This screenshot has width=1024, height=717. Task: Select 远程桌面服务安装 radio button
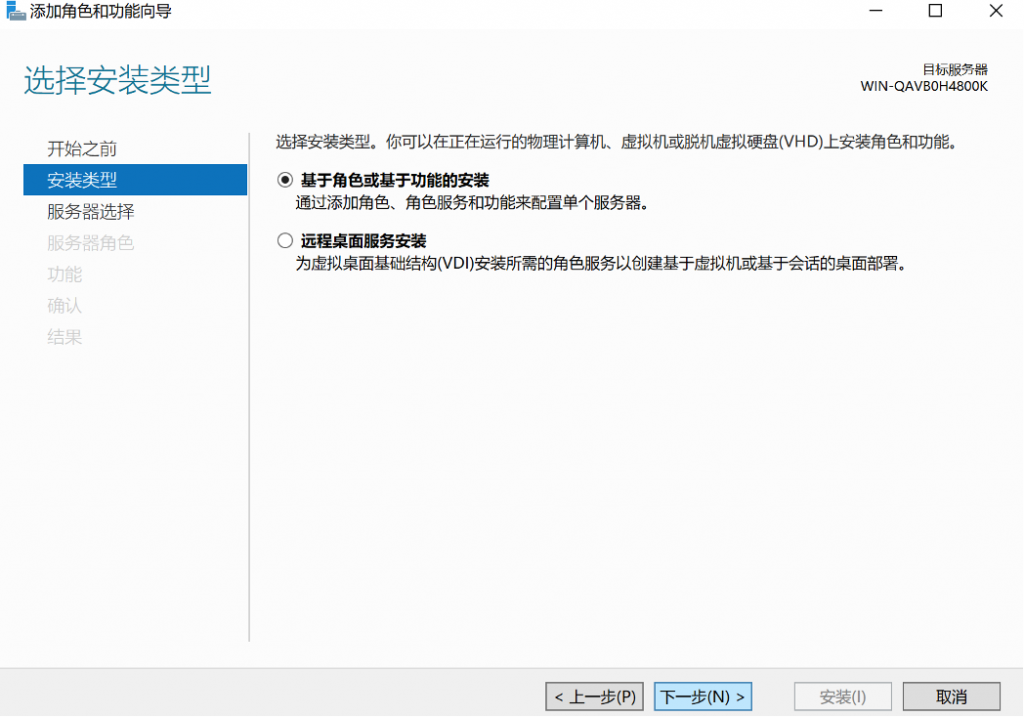(x=285, y=241)
